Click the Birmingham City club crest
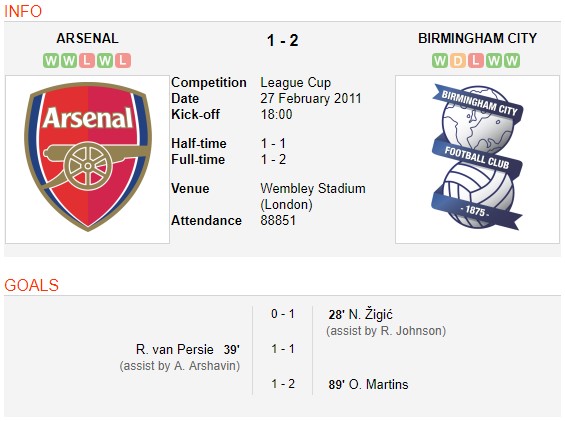 click(x=477, y=159)
